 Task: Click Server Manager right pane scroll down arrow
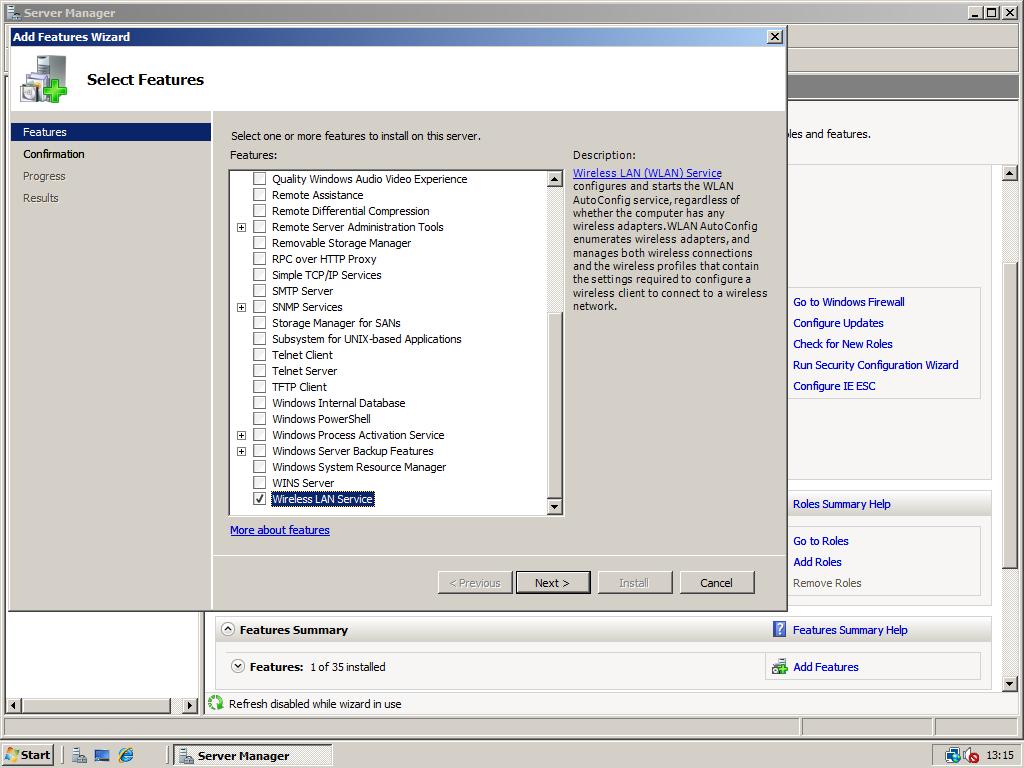coord(1010,684)
